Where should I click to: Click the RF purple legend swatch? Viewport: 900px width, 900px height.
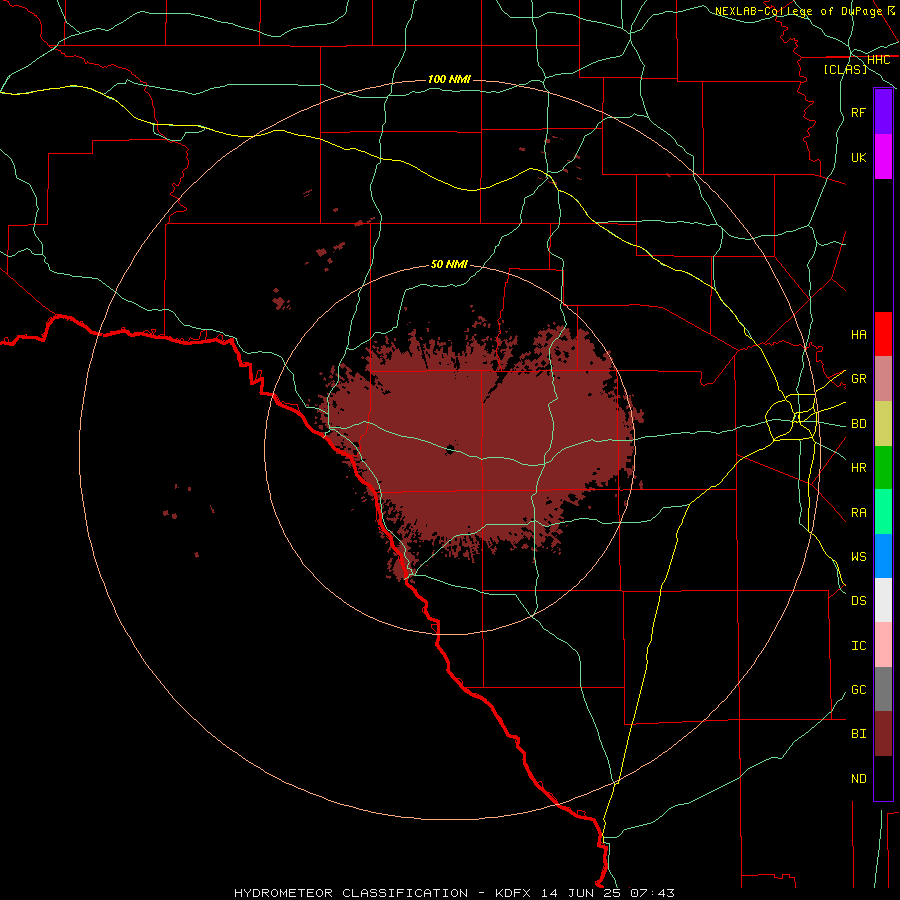click(883, 112)
